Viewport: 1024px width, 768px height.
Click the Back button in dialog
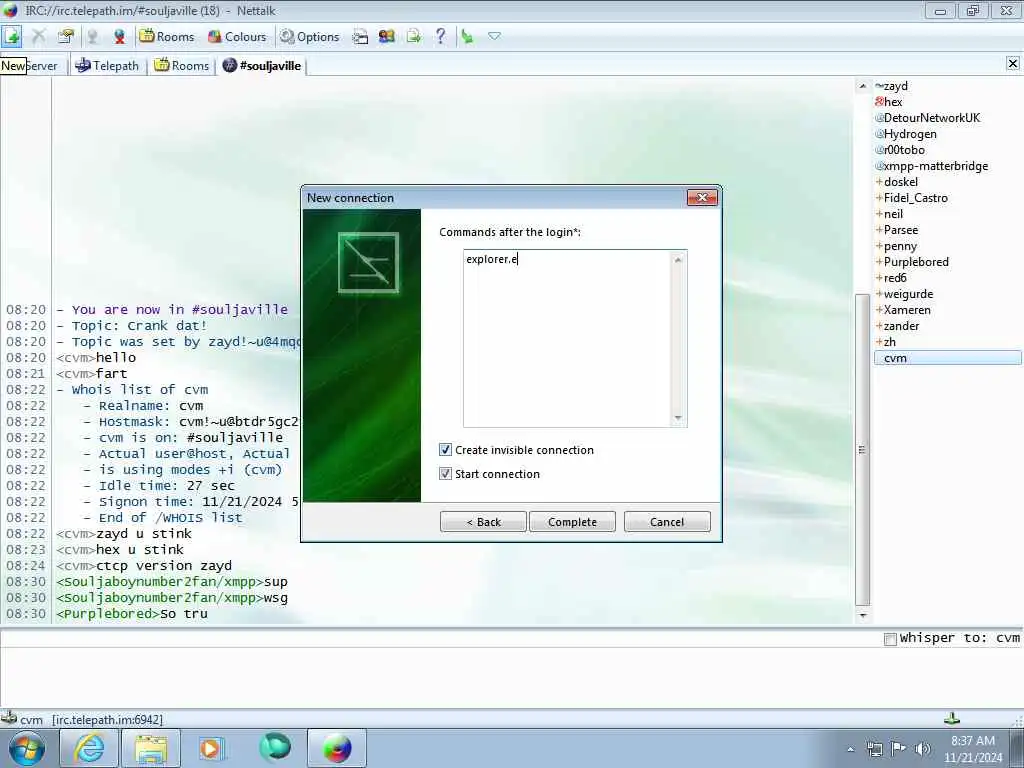point(483,522)
